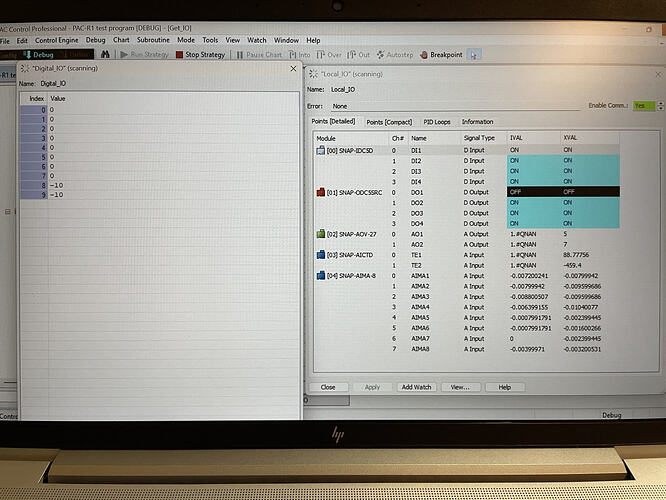
Task: Adjust the Enable Comm. stepper arrows
Action: (660, 106)
